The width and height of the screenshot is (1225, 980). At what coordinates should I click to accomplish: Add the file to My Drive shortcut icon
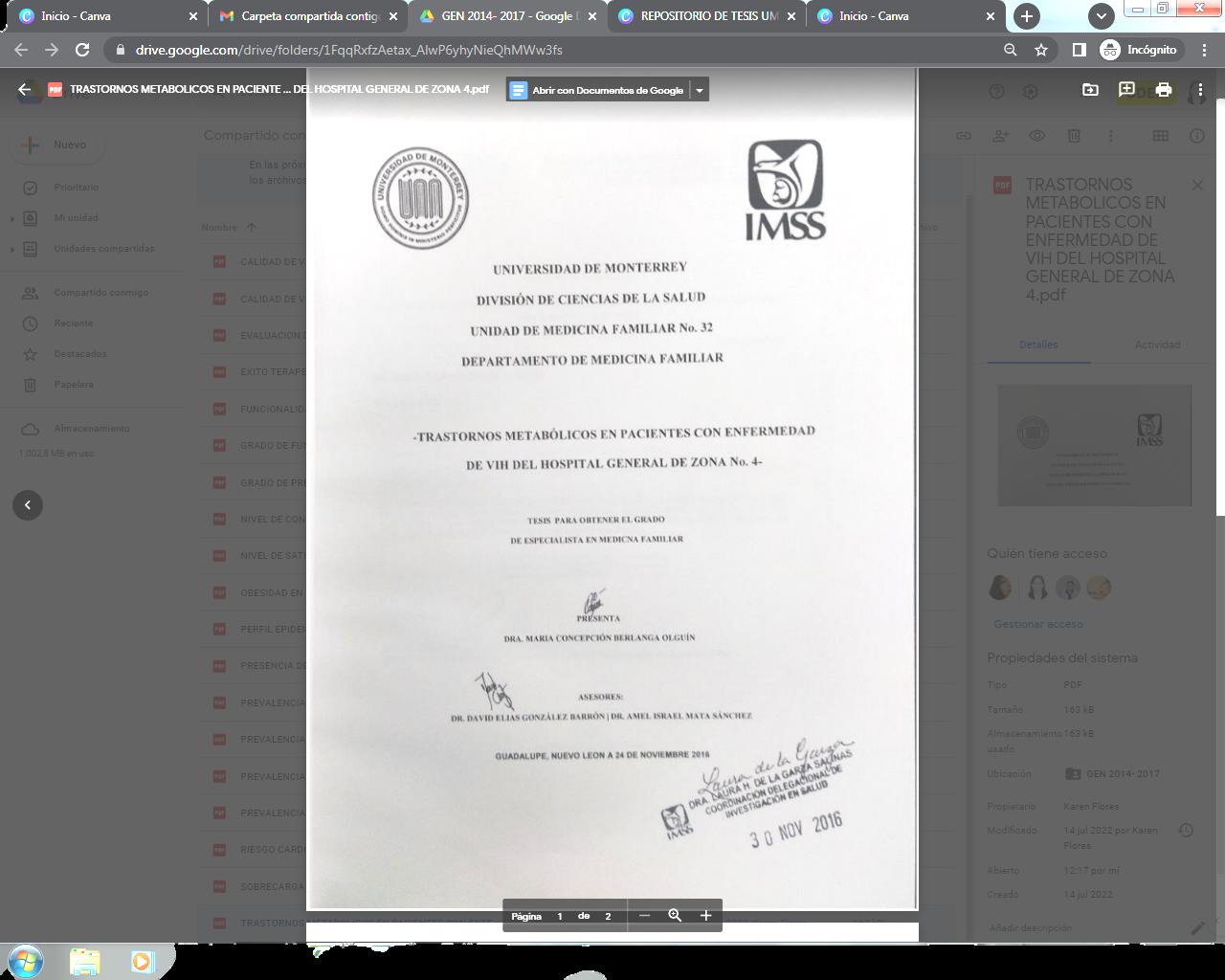point(1090,89)
